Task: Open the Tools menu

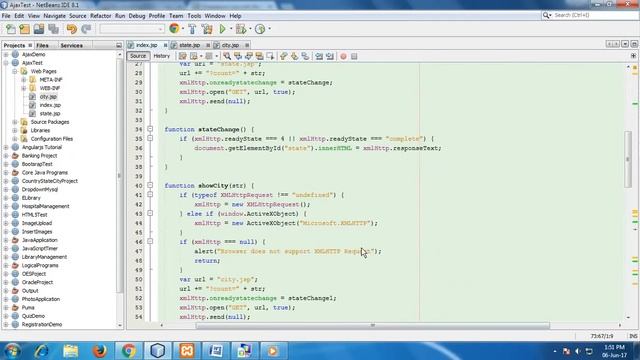Action: point(194,16)
